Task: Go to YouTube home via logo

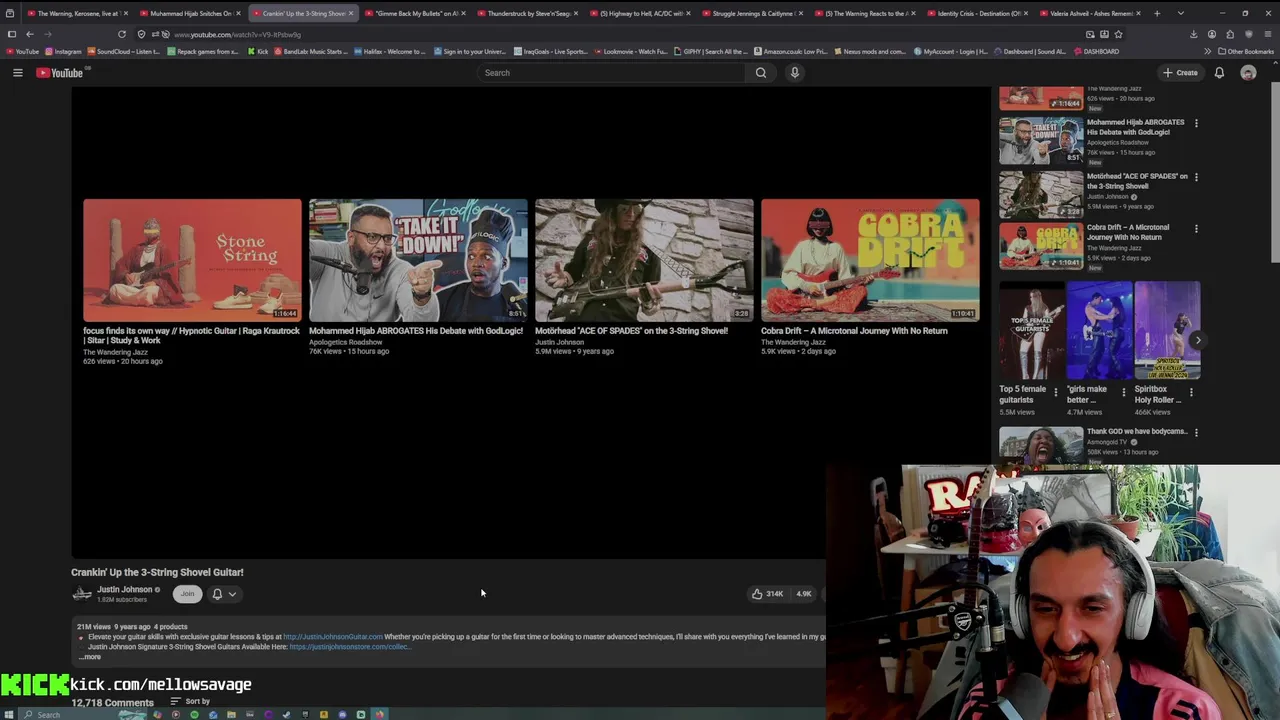Action: click(60, 73)
